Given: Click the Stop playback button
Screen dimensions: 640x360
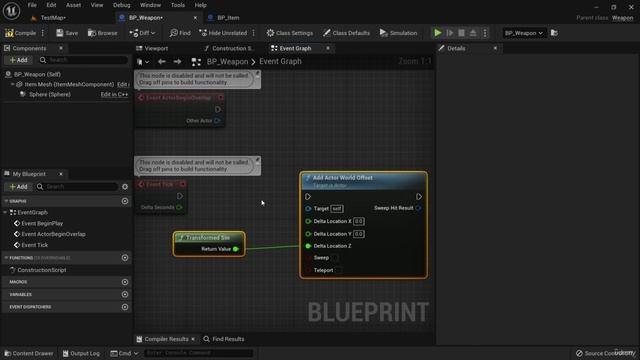Looking at the screenshot, I should [x=461, y=33].
